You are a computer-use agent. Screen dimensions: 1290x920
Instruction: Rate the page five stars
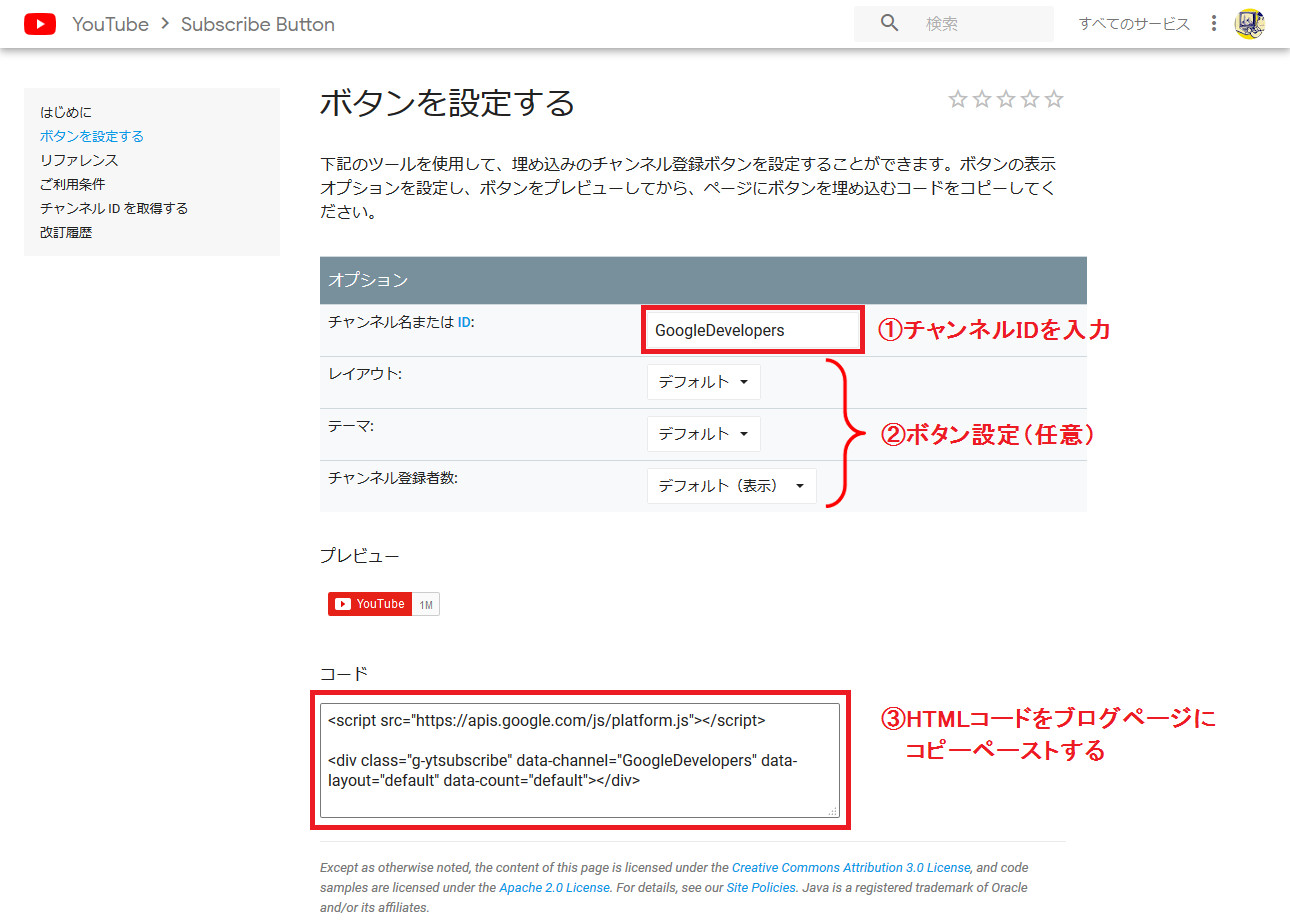(1054, 99)
